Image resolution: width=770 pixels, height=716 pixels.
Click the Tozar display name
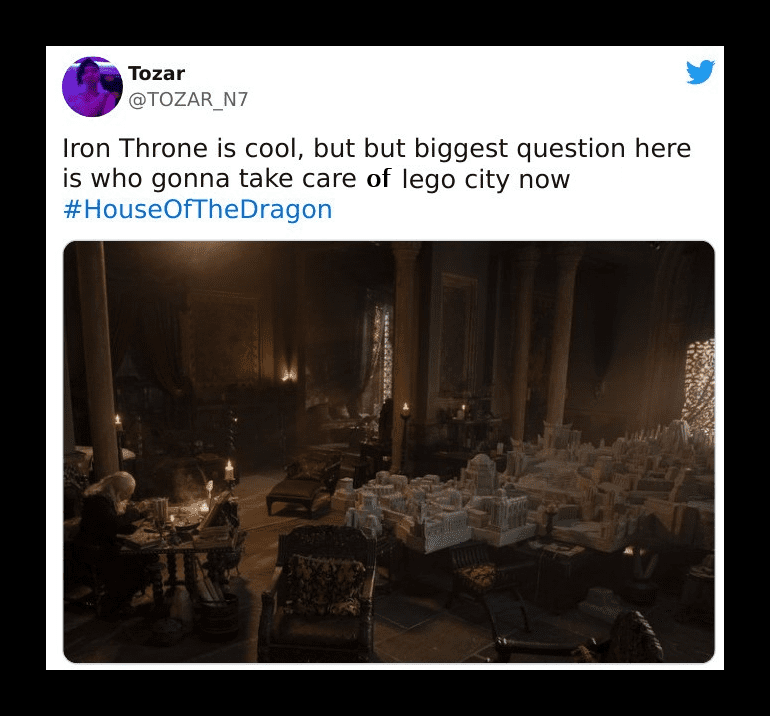coord(156,73)
